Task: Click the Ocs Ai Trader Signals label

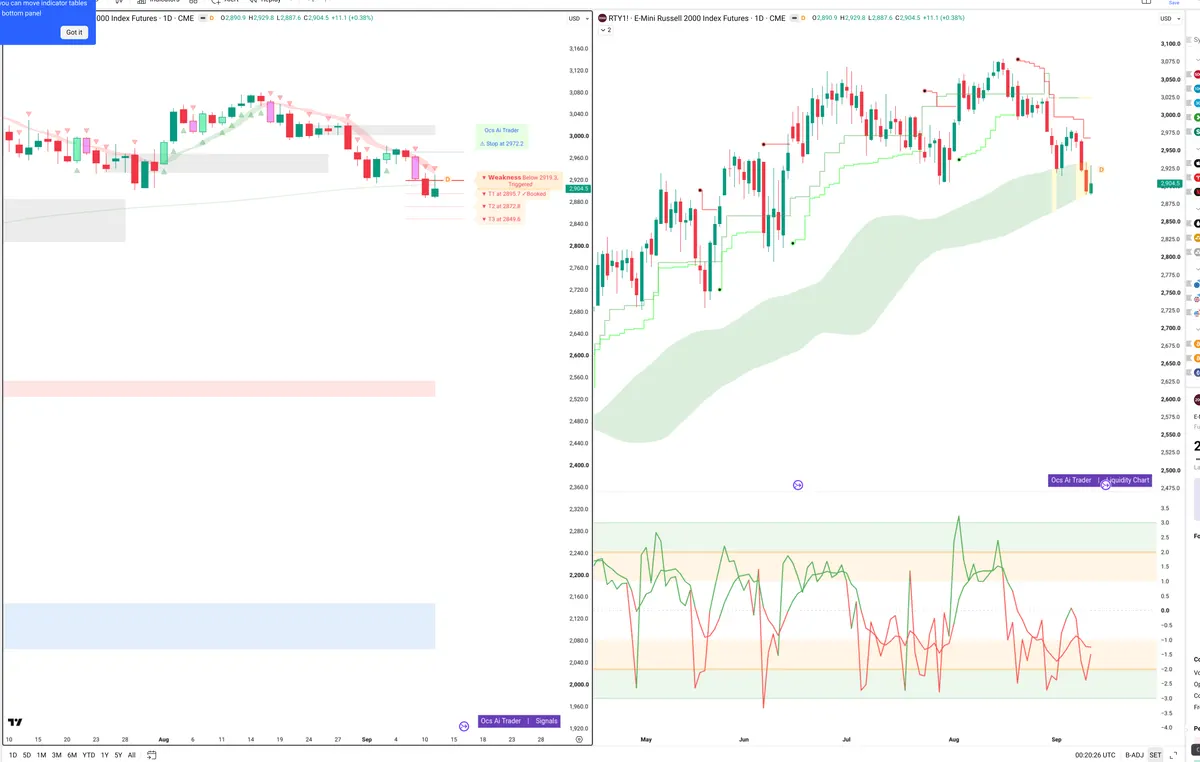Action: (x=519, y=721)
